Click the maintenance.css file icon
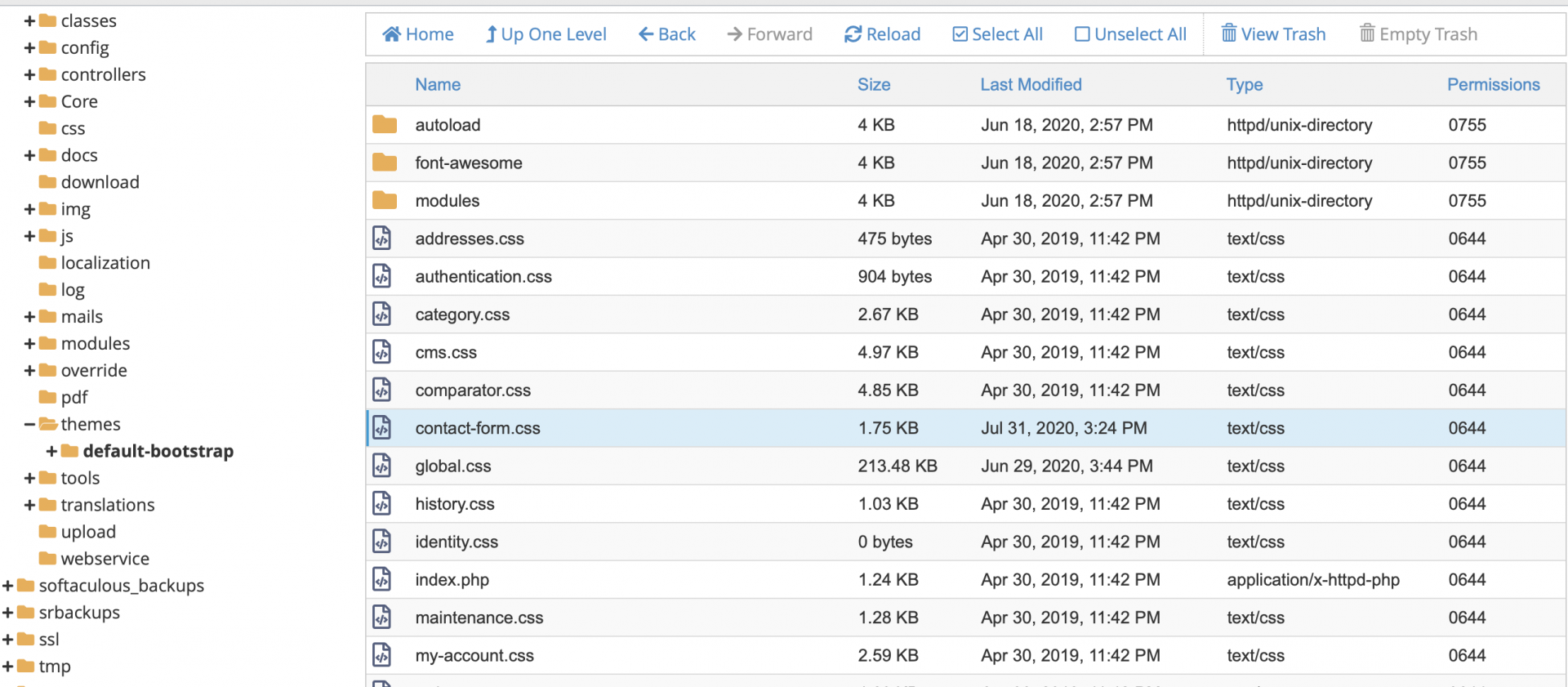The height and width of the screenshot is (687, 1568). 382,617
